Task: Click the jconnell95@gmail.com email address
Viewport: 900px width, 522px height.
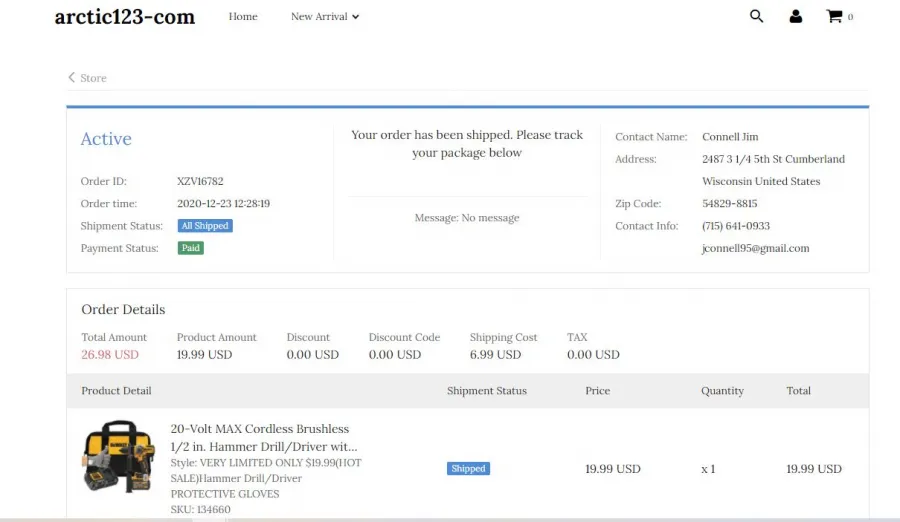Action: (x=755, y=248)
